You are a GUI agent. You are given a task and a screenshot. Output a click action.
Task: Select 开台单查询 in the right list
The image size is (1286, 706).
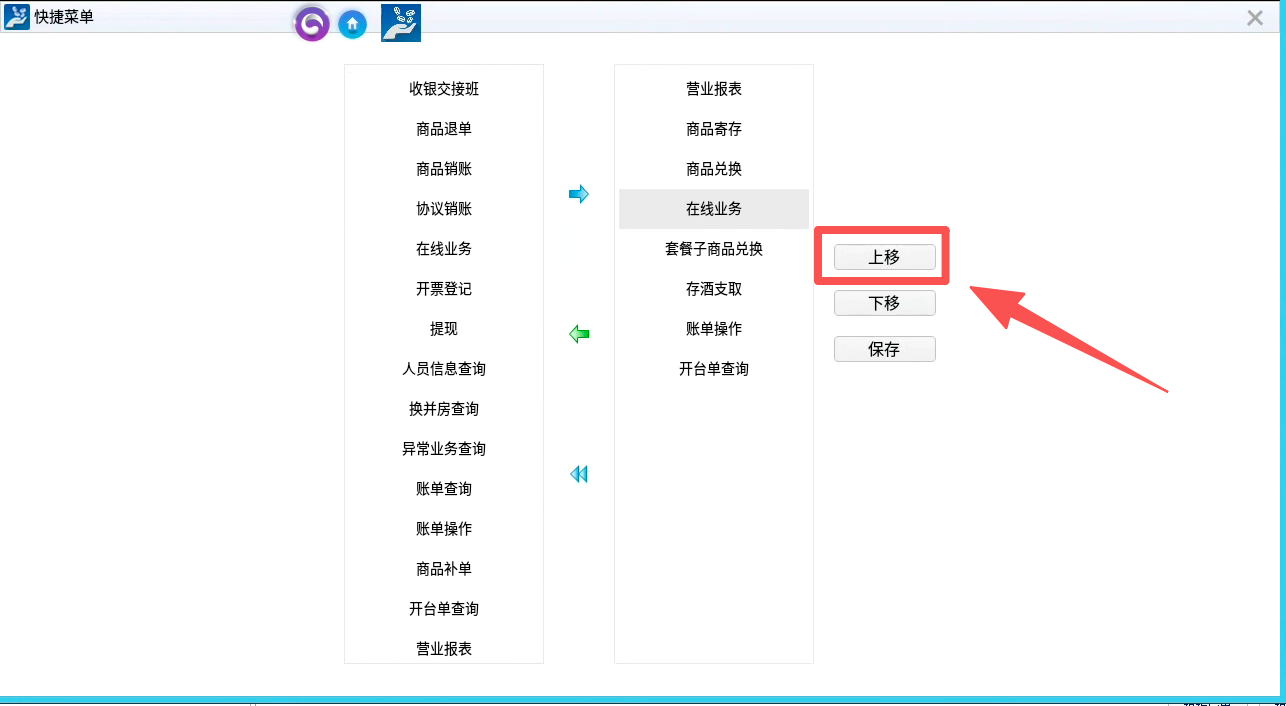tap(713, 369)
